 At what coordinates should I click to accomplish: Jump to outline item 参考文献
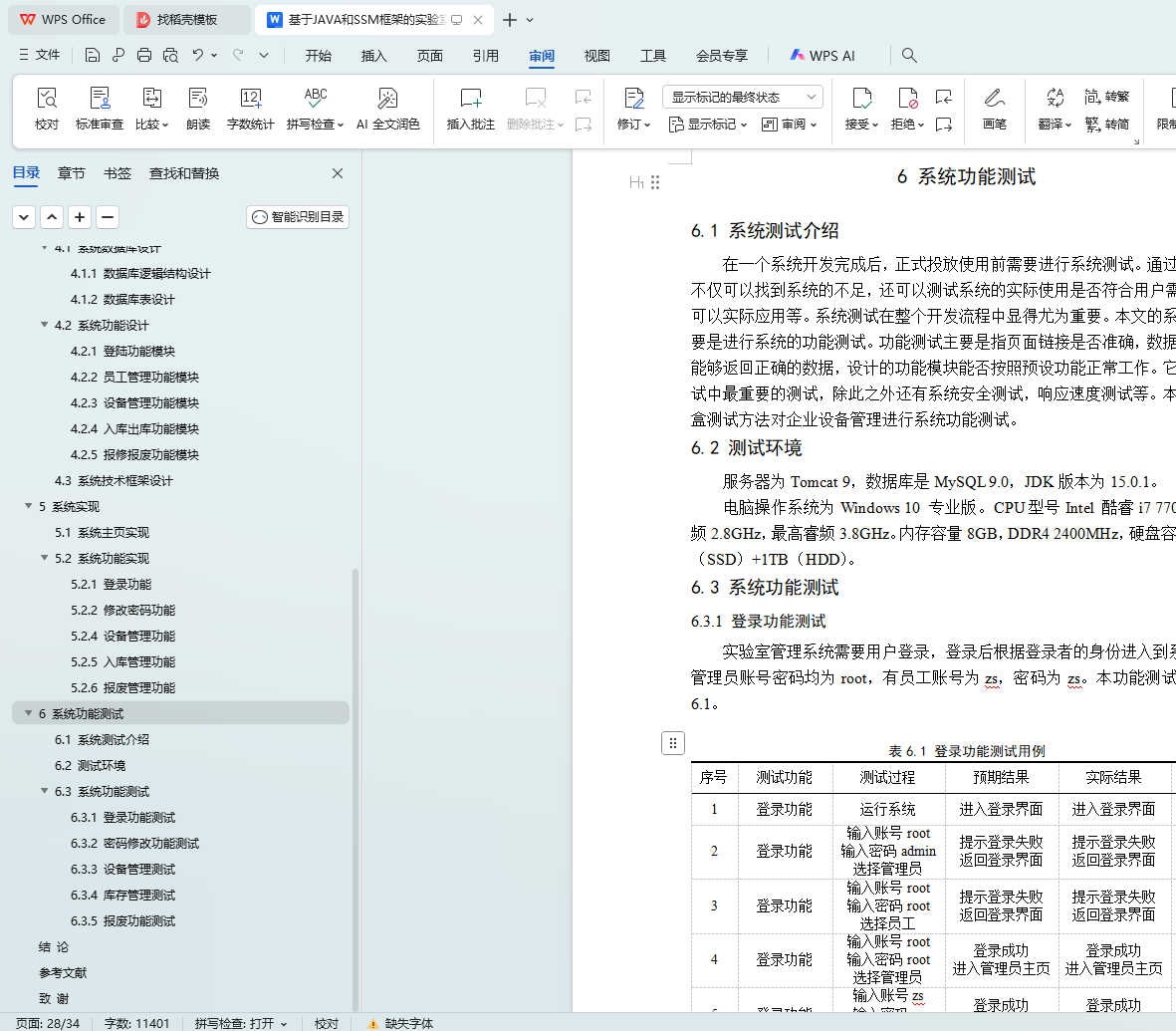click(63, 972)
